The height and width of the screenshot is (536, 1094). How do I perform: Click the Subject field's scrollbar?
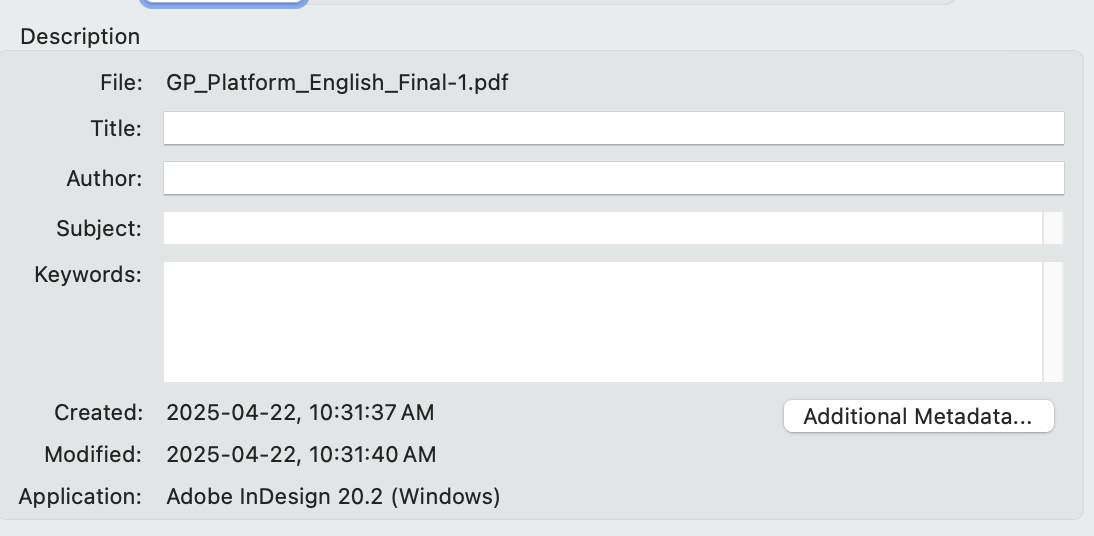tap(1053, 228)
